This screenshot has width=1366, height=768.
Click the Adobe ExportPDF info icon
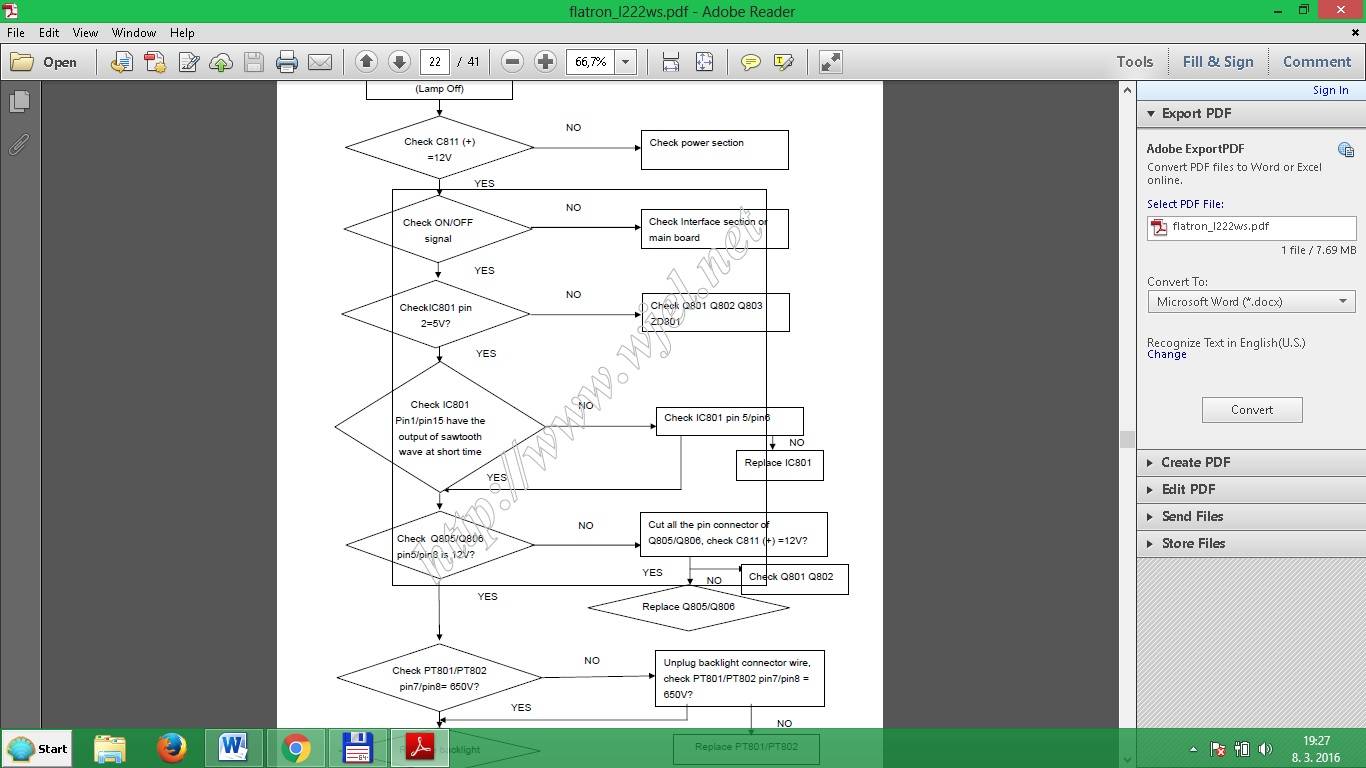(1346, 150)
